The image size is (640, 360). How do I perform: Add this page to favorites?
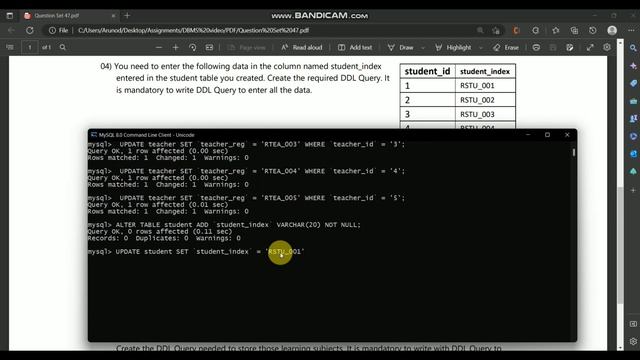tap(496, 30)
